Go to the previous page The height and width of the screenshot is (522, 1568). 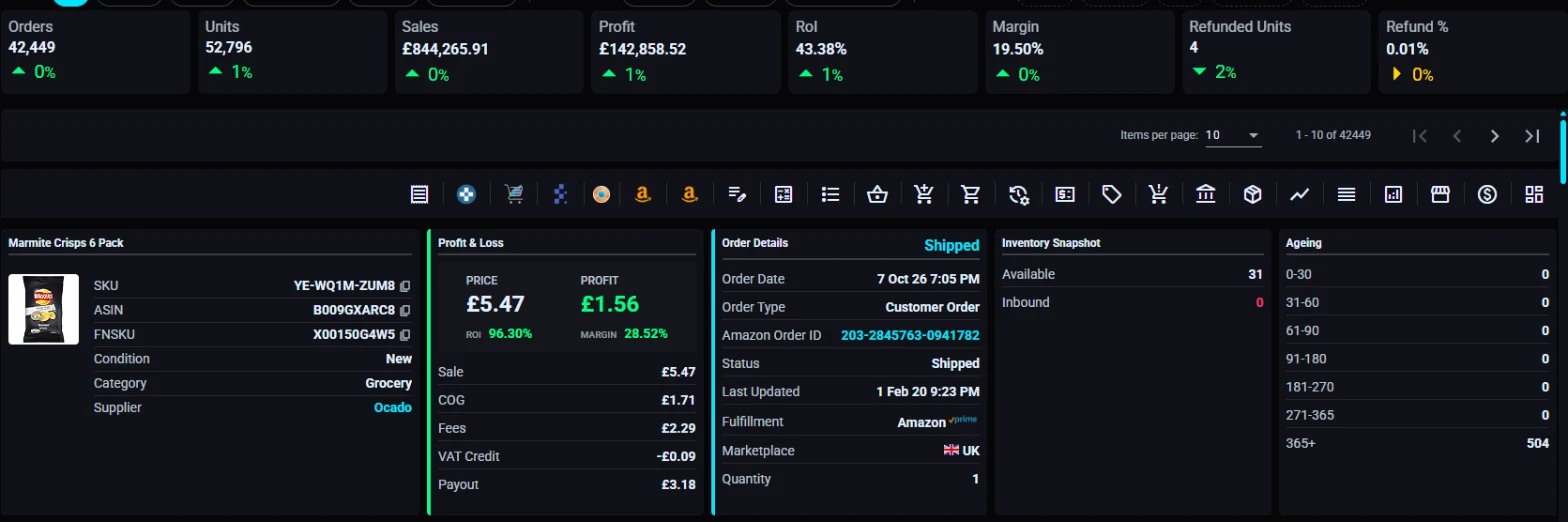pos(1457,136)
